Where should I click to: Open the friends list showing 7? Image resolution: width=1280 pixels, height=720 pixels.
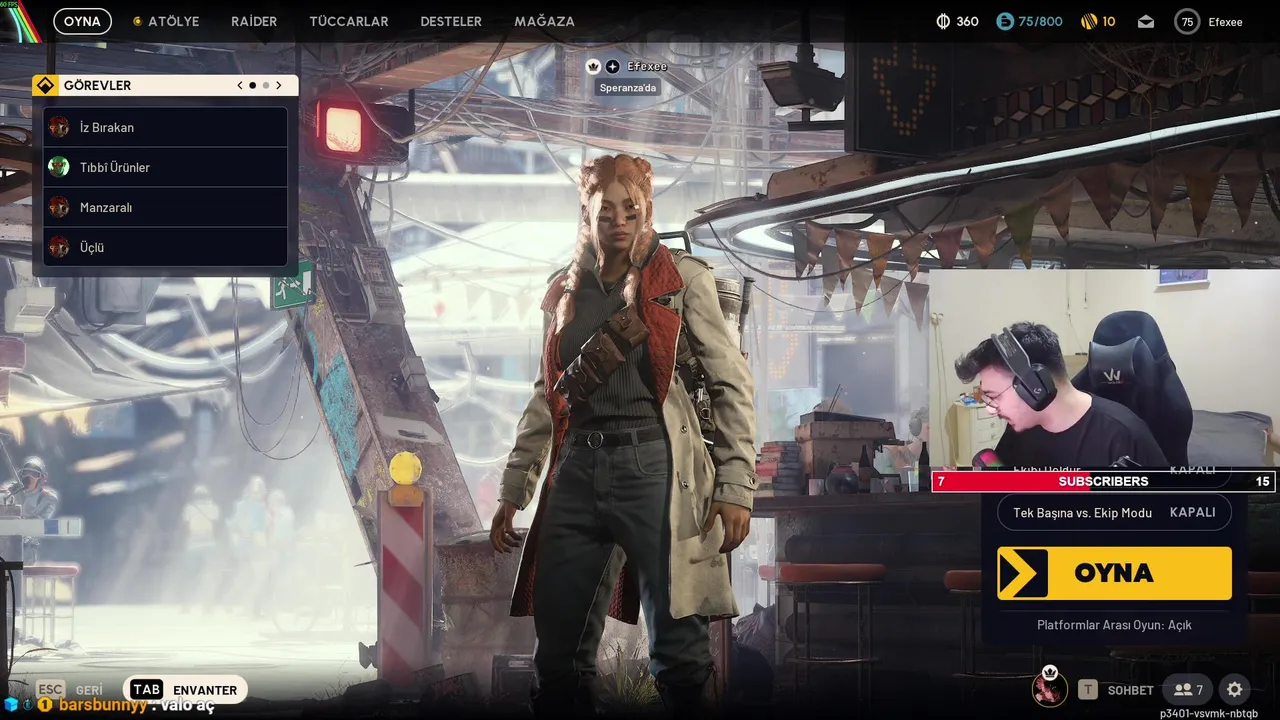click(x=1188, y=690)
